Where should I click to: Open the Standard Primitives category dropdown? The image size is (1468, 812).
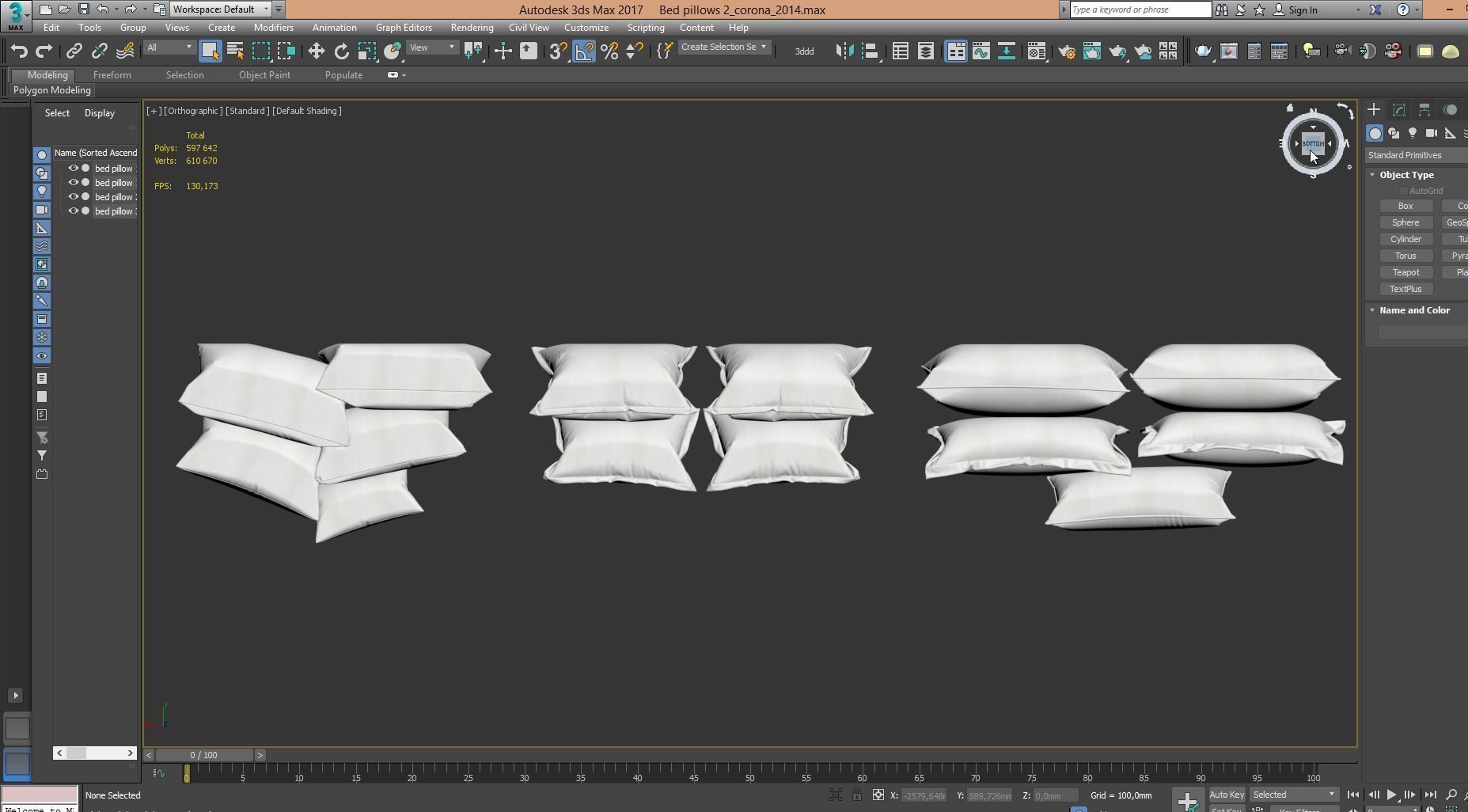pyautogui.click(x=1417, y=155)
